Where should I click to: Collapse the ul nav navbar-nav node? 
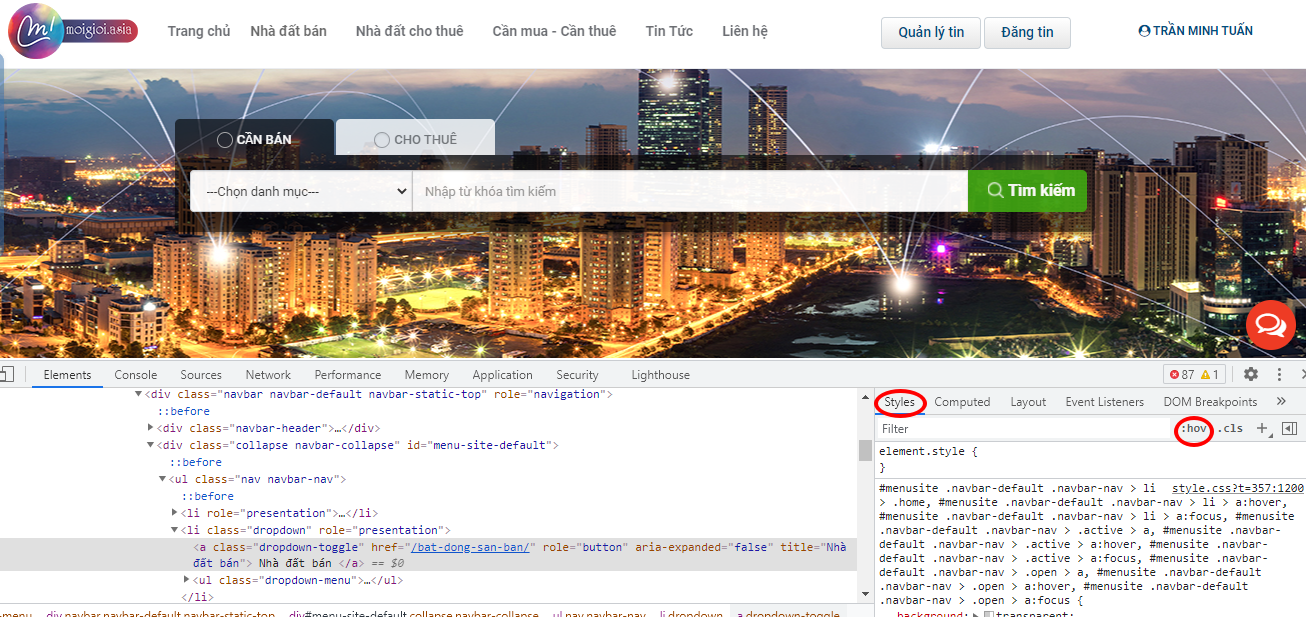click(x=163, y=479)
